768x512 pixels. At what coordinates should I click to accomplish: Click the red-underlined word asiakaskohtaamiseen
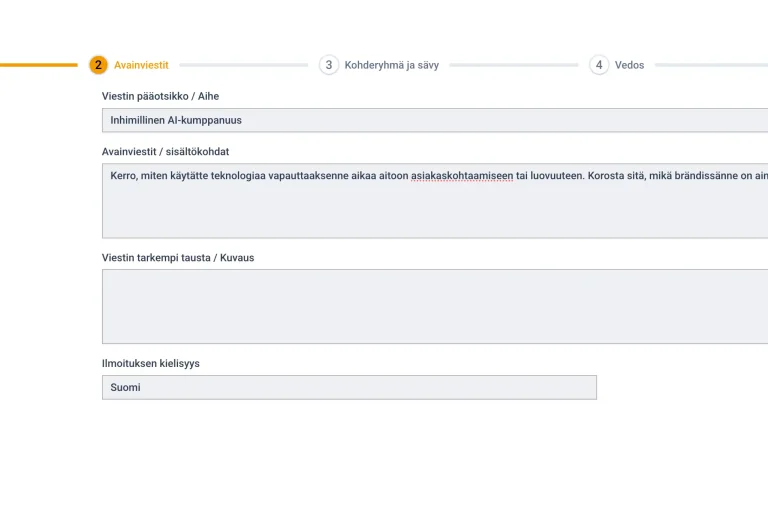[x=462, y=176]
